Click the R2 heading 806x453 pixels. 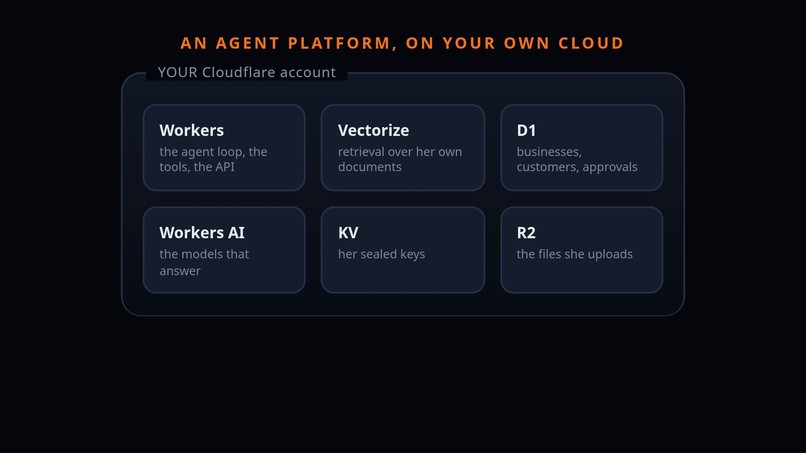[x=526, y=232]
